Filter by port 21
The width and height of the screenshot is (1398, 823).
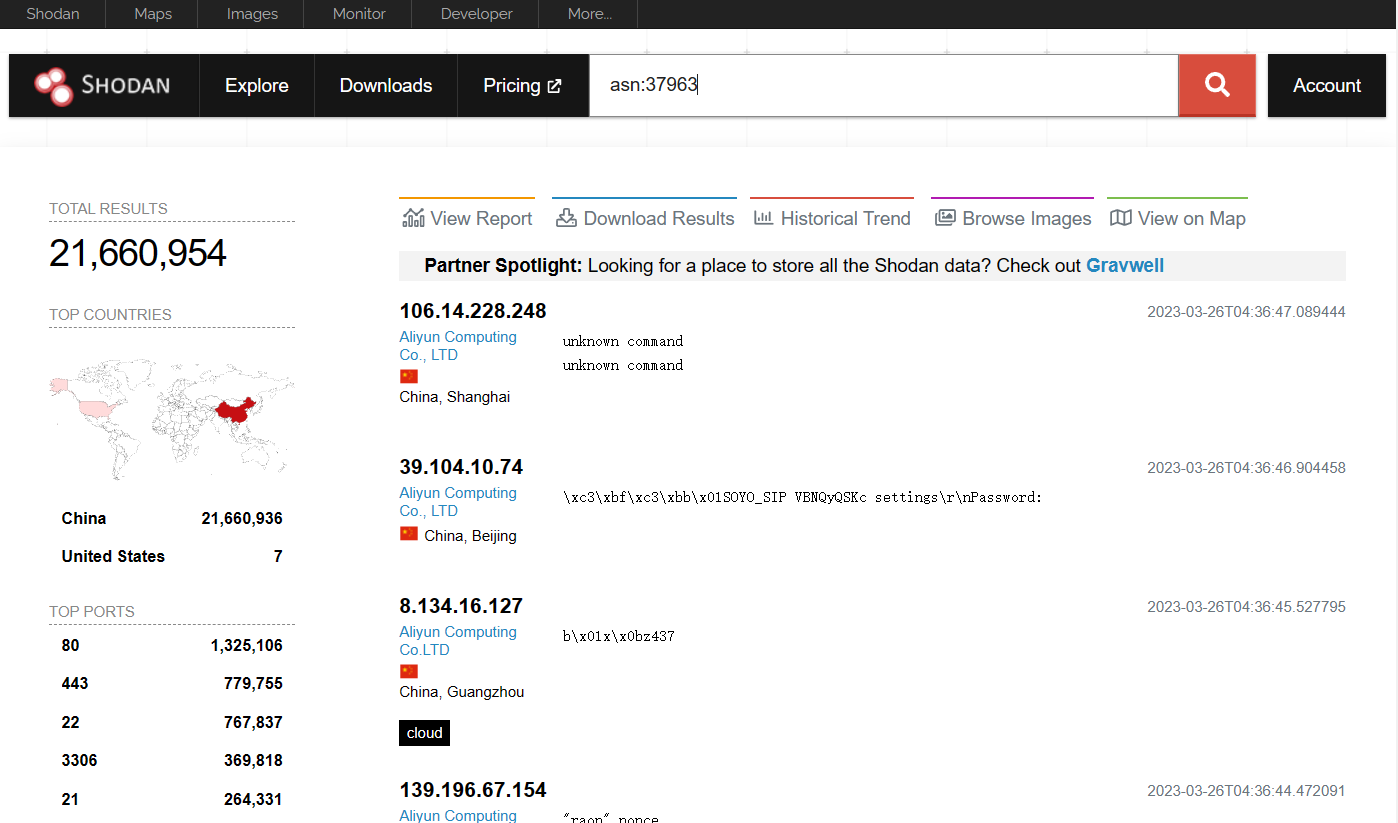click(70, 799)
